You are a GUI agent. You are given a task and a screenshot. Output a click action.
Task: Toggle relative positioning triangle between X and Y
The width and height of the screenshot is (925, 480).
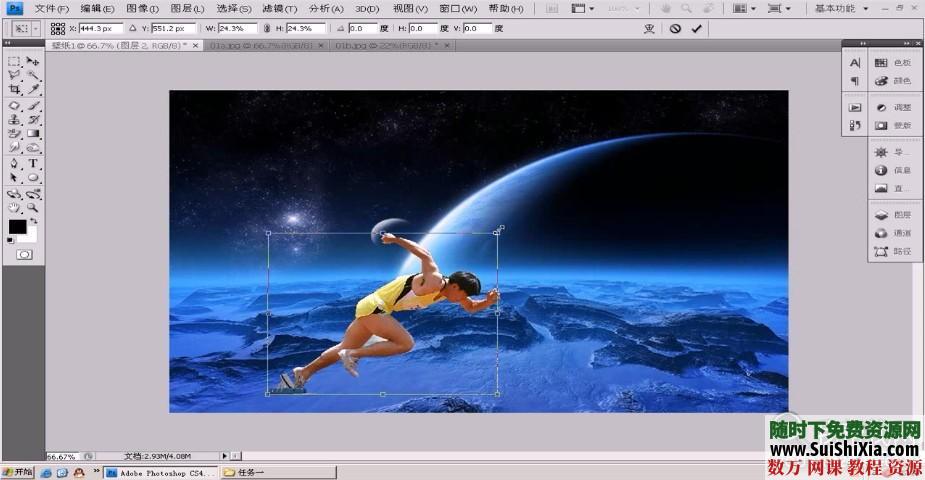pyautogui.click(x=132, y=29)
